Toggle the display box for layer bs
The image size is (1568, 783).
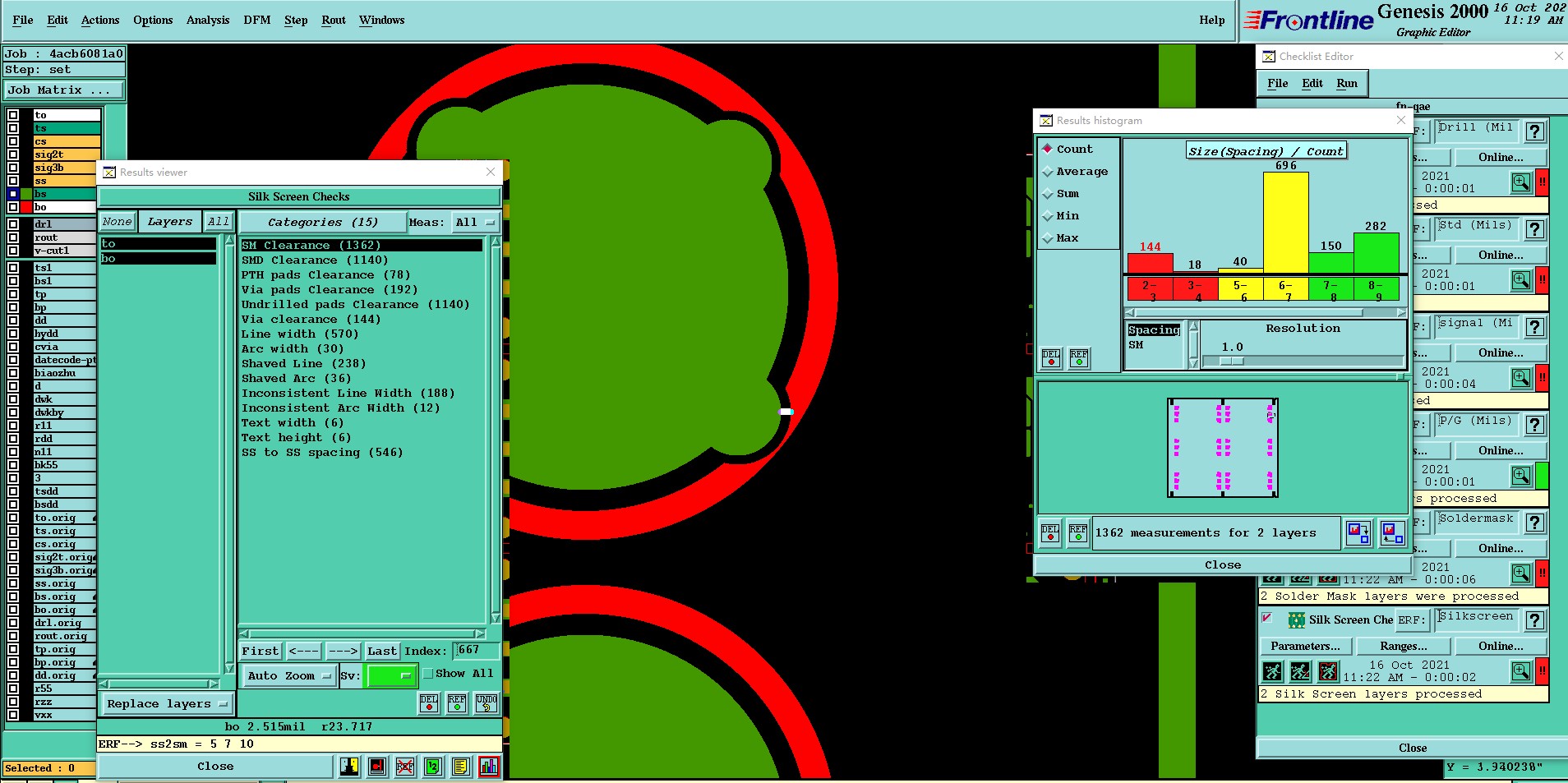pos(13,194)
